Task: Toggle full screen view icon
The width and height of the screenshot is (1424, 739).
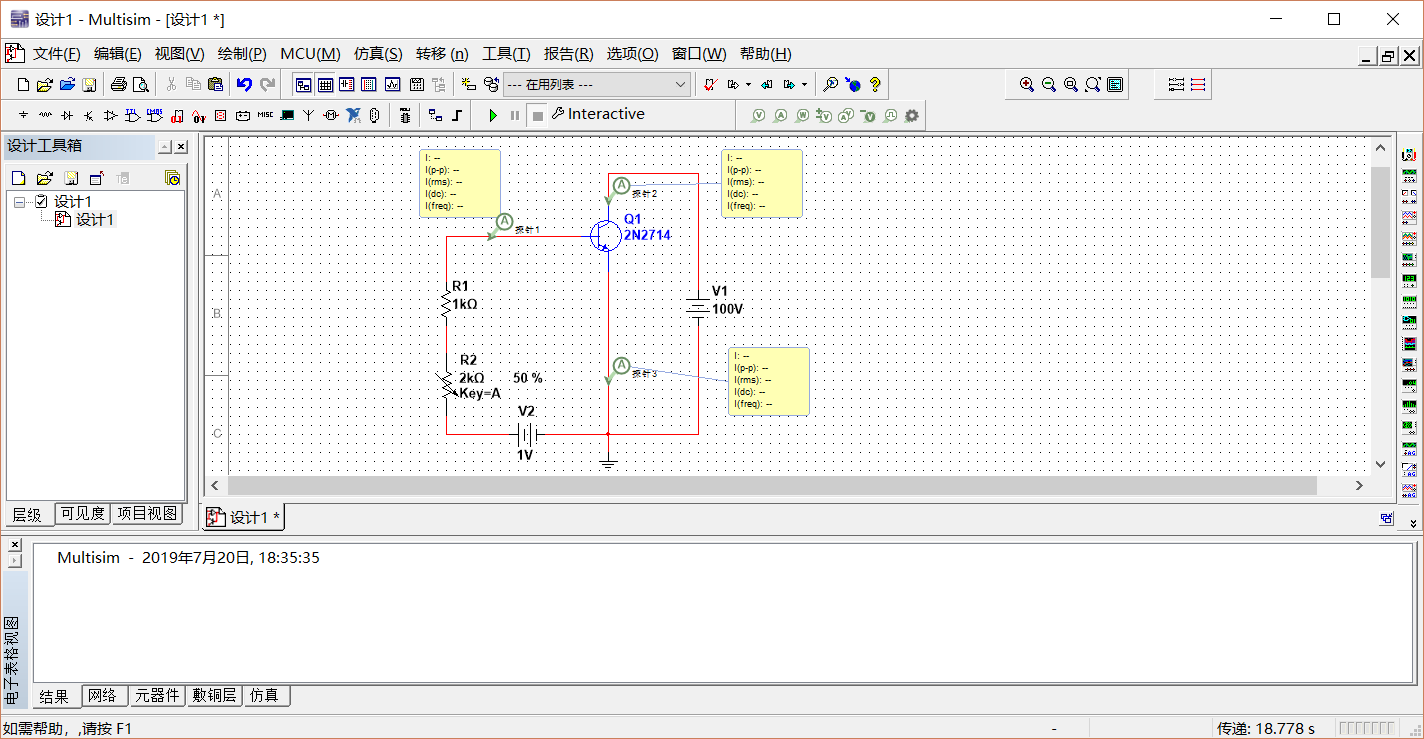Action: click(1115, 85)
